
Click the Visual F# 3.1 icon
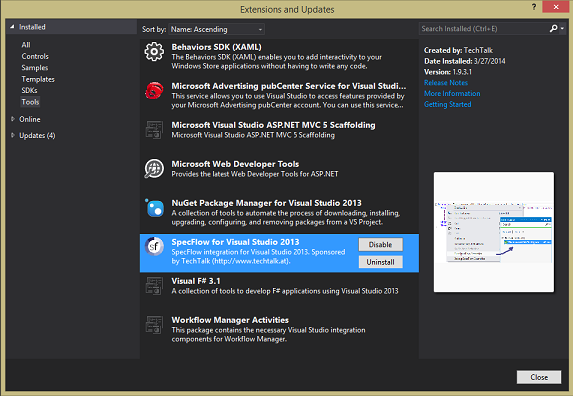(154, 286)
